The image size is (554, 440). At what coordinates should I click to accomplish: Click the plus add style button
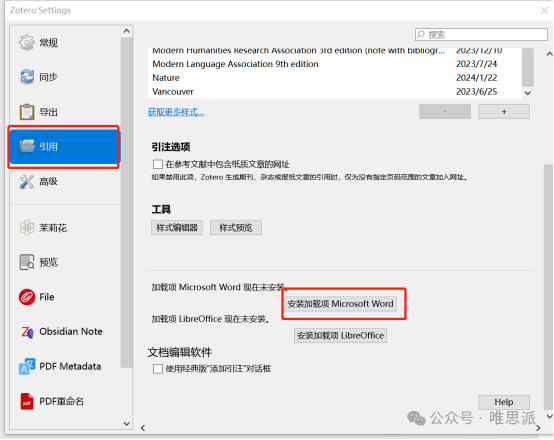tap(504, 112)
